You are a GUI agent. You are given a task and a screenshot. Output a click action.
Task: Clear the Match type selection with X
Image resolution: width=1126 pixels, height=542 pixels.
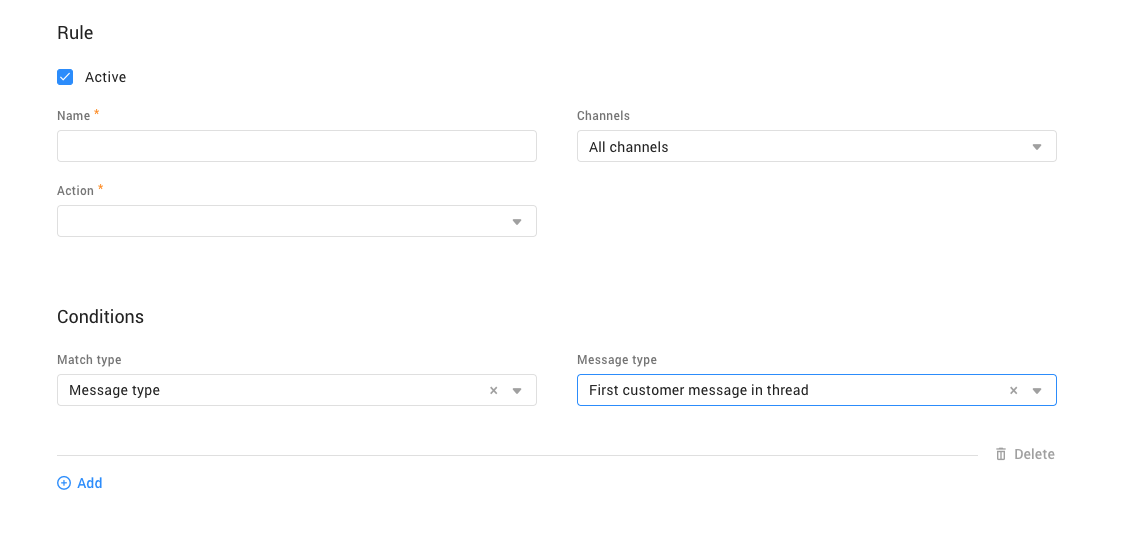pos(493,391)
